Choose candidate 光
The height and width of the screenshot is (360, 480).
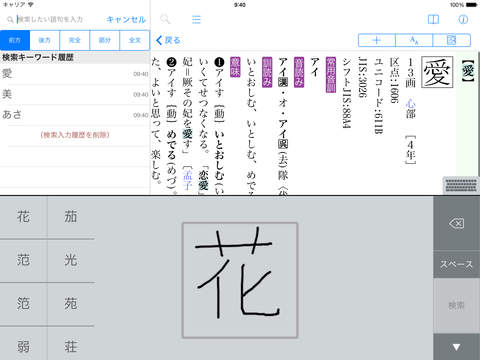click(71, 260)
